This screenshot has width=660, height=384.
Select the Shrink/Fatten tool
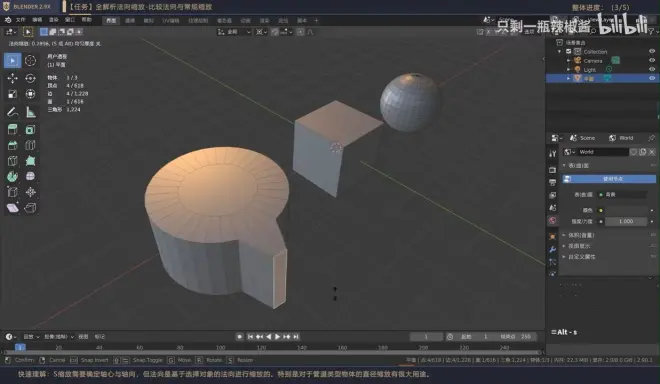(30, 192)
